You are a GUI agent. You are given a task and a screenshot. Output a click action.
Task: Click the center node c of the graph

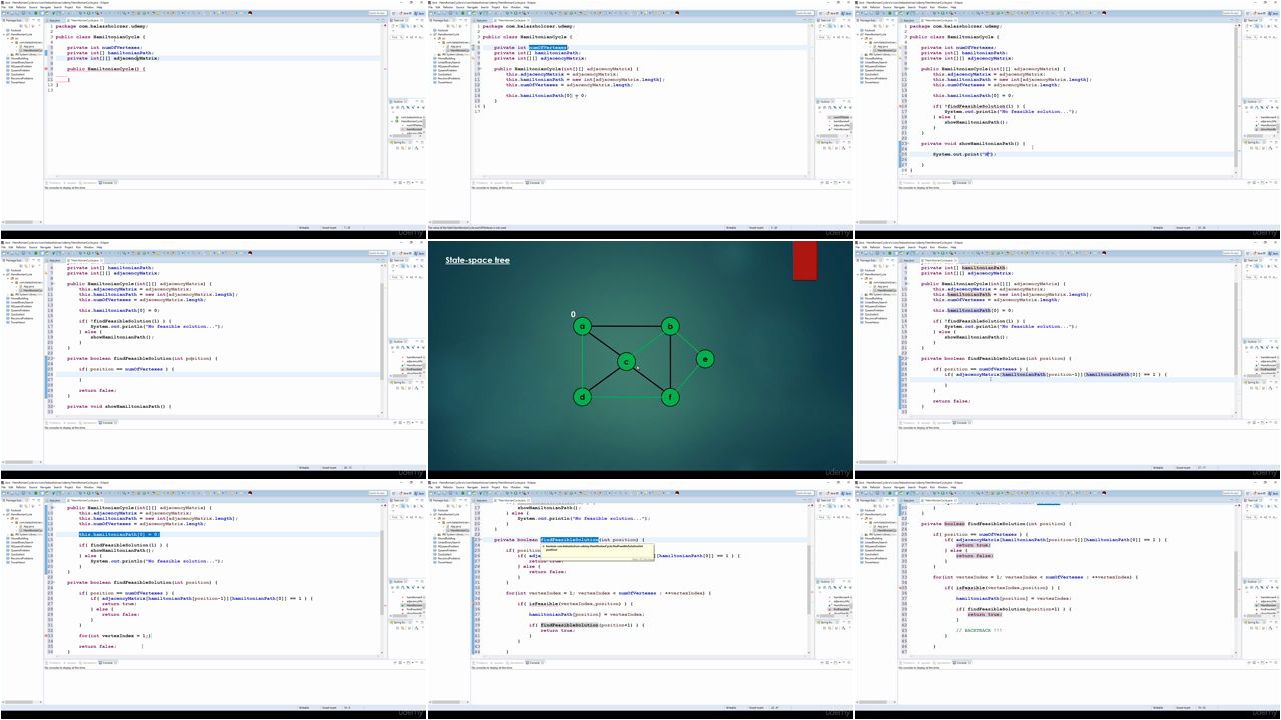coord(626,362)
